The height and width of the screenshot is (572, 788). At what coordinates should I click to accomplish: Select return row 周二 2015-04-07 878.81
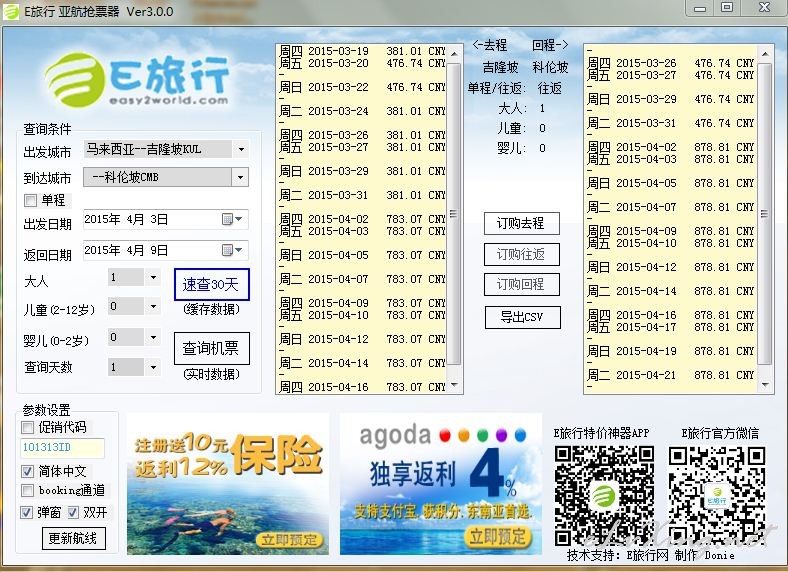(671, 207)
